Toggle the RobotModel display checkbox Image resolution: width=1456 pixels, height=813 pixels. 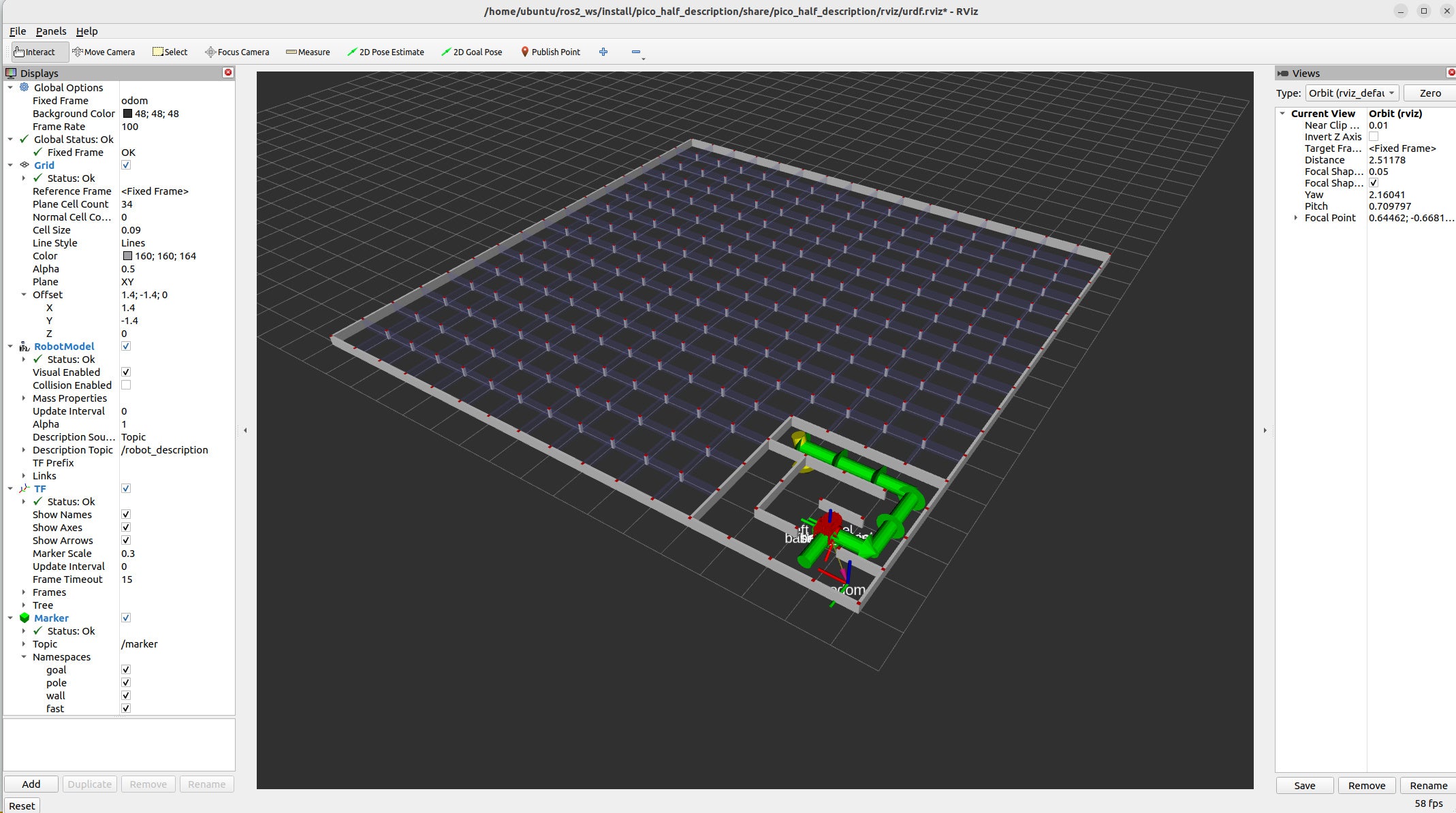coord(126,346)
